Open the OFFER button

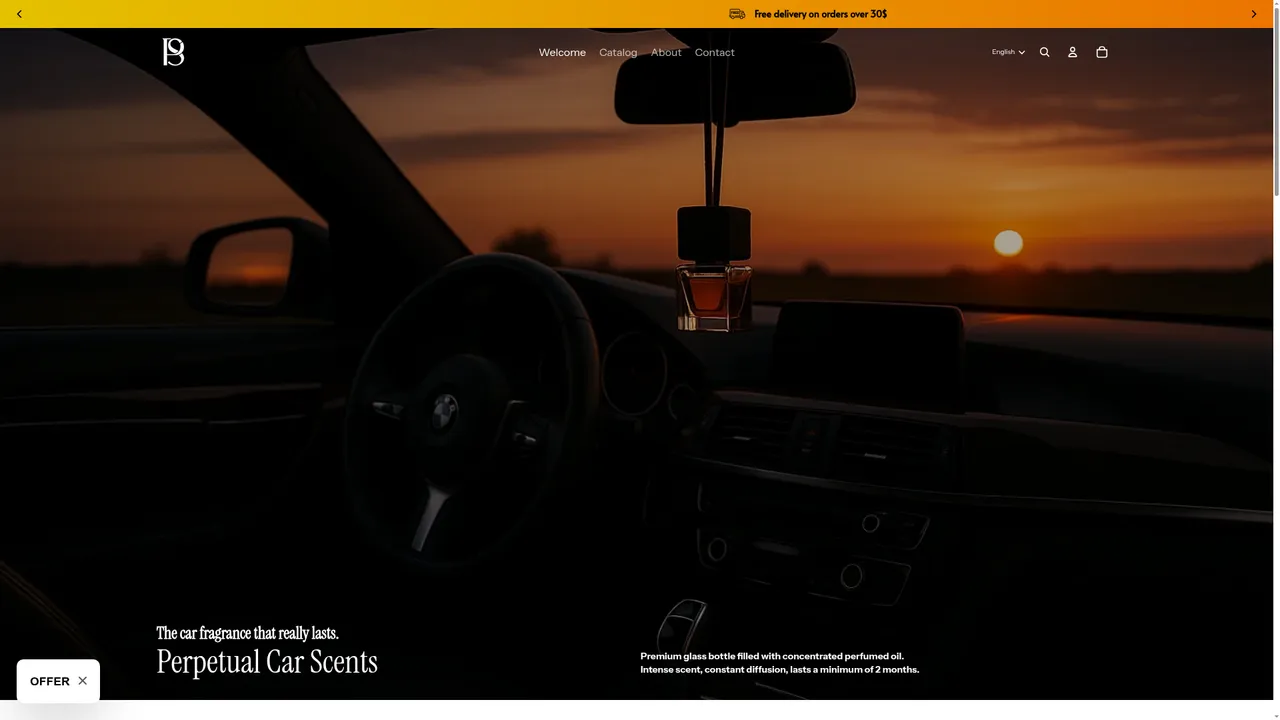50,681
